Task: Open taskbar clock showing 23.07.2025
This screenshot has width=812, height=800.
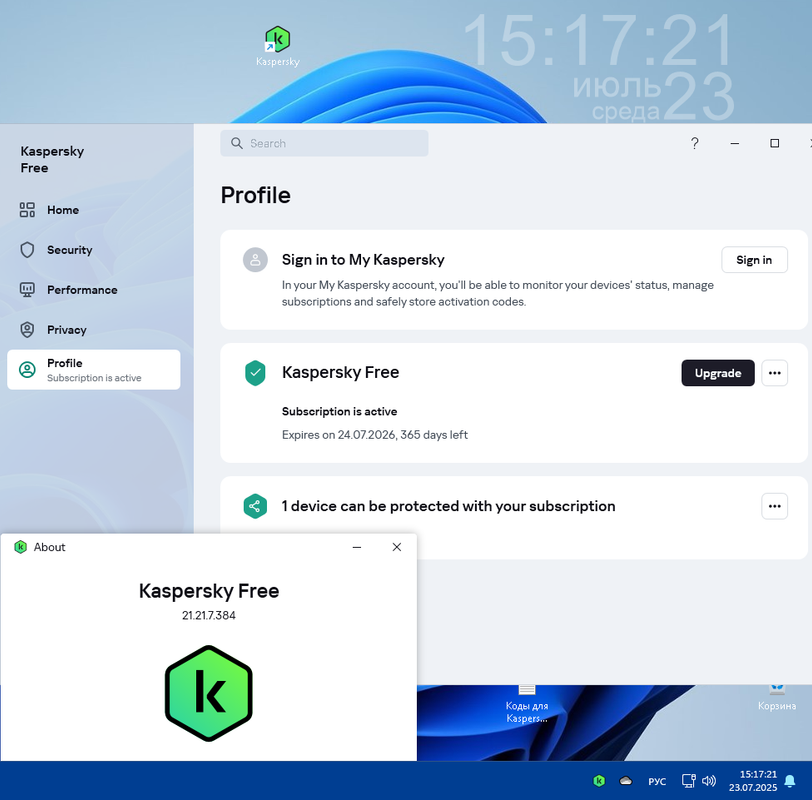Action: pyautogui.click(x=753, y=781)
